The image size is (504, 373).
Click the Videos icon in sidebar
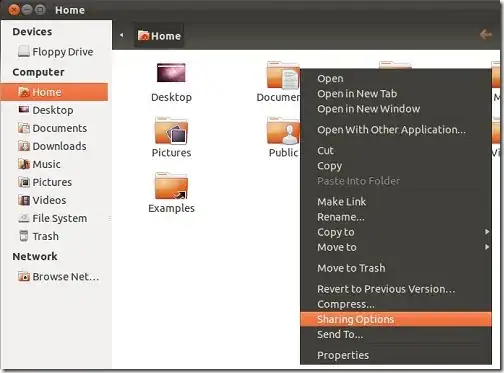[24, 200]
